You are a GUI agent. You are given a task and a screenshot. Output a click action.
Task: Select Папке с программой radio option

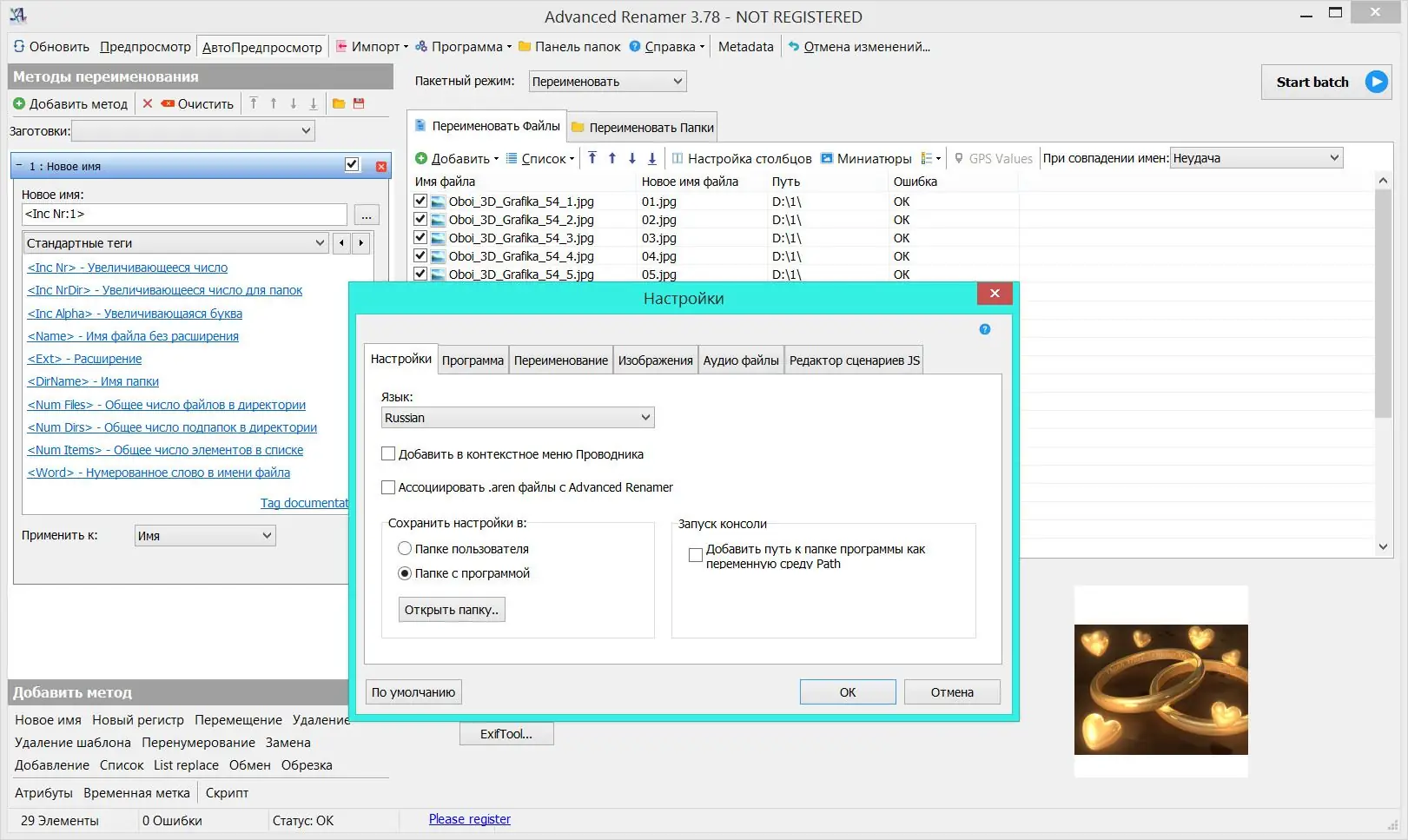coord(405,573)
